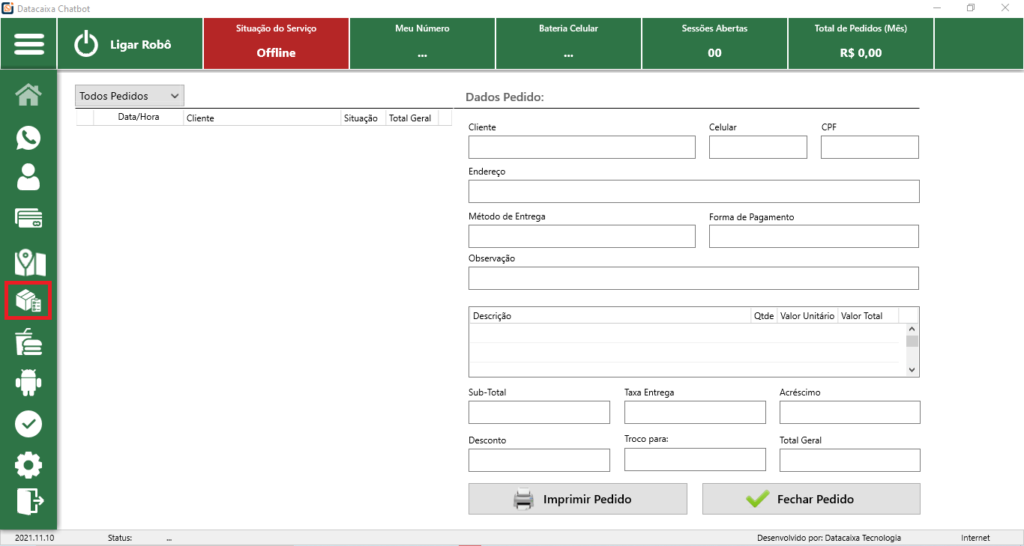Open the burger and drink menu icon
The width and height of the screenshot is (1024, 546).
pos(28,343)
